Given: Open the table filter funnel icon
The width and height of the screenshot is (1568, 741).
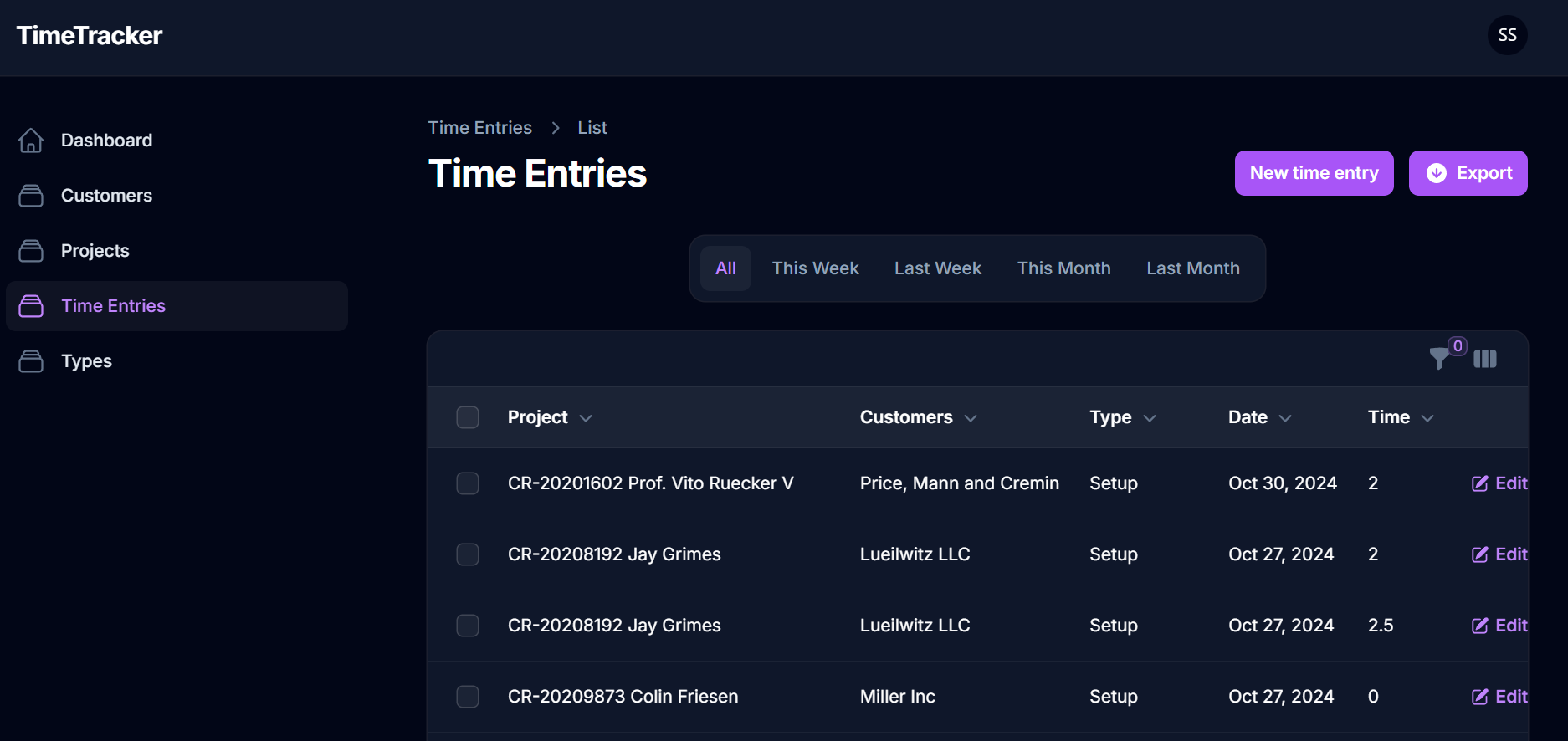Looking at the screenshot, I should (1439, 359).
